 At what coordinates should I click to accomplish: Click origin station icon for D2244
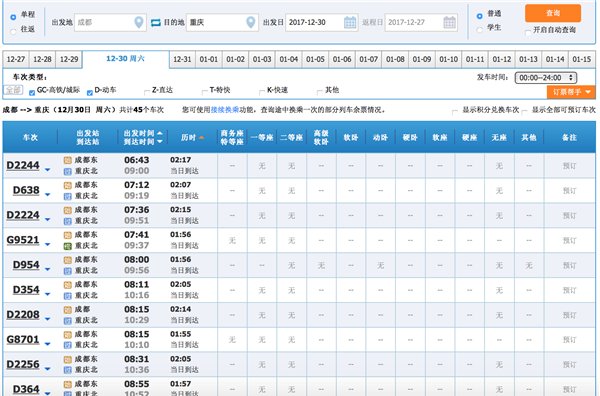pyautogui.click(x=68, y=160)
